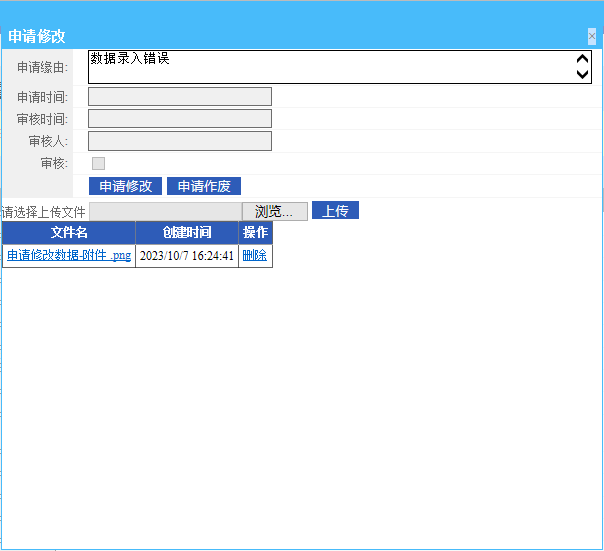The image size is (604, 551).
Task: Select the 2023/10/7 16:24:41 timestamp cell
Action: [x=187, y=256]
